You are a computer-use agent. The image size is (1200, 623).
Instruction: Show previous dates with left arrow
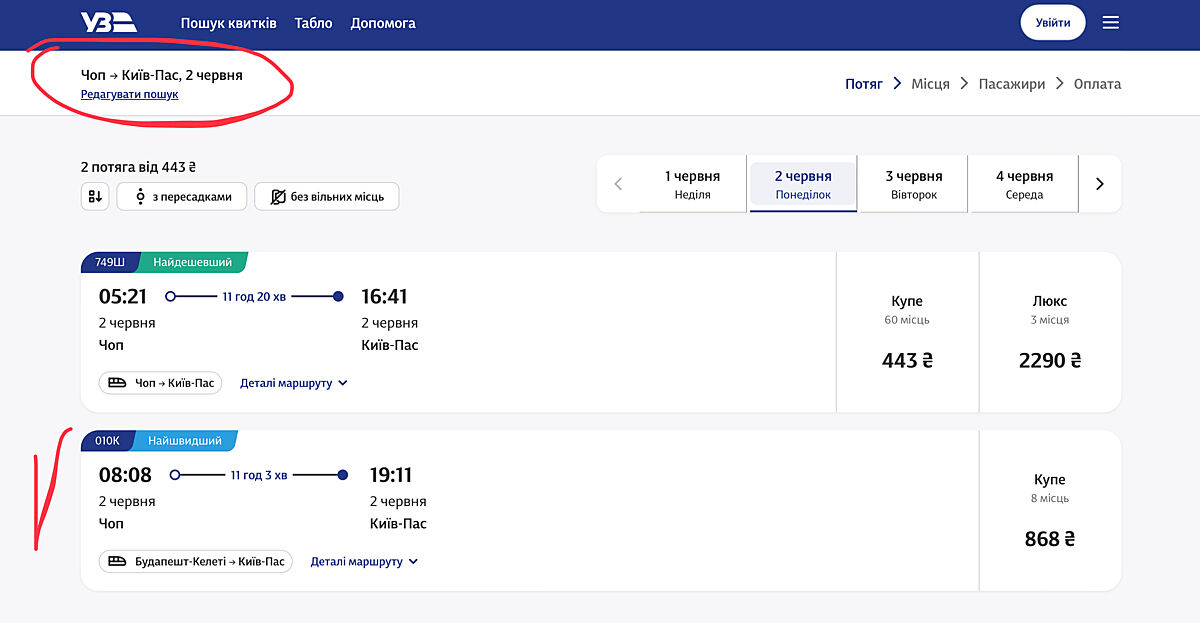coord(618,184)
